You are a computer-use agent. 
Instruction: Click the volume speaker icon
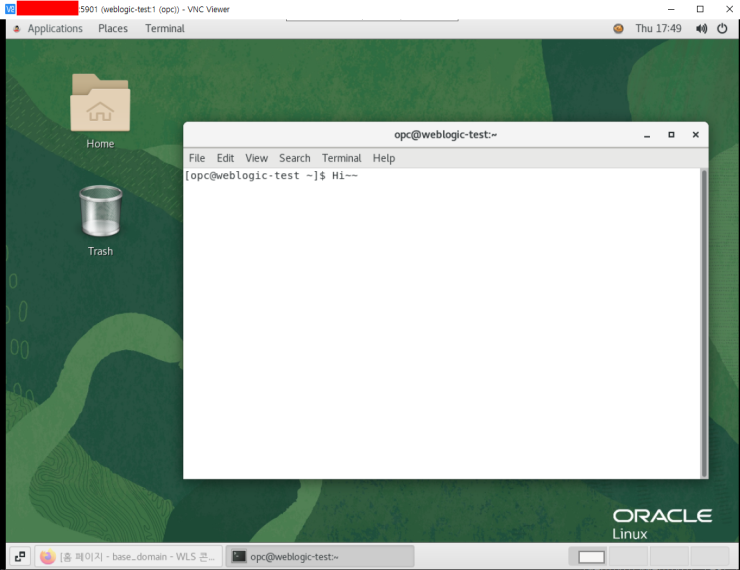(x=701, y=29)
